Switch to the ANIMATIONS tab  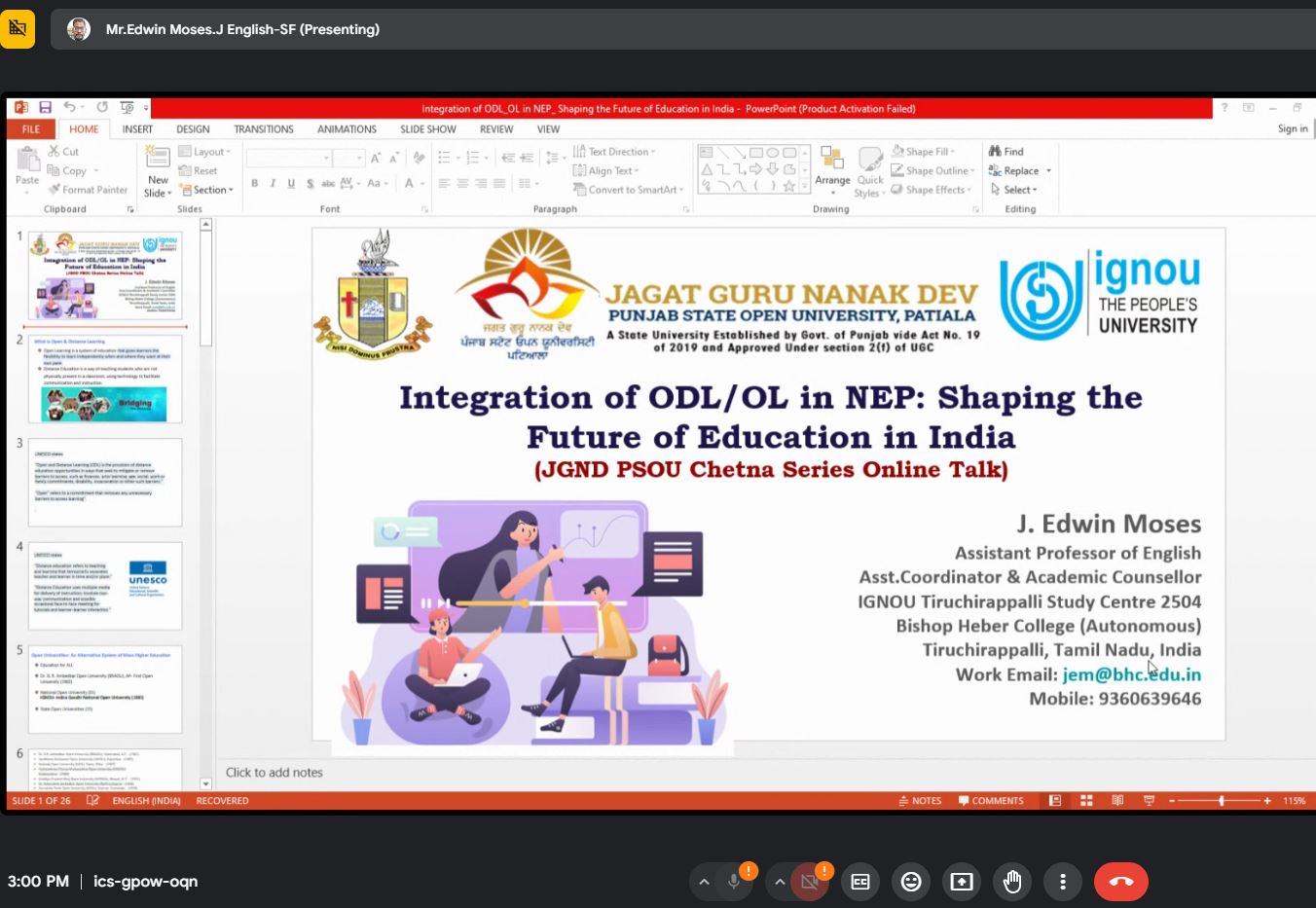coord(347,128)
